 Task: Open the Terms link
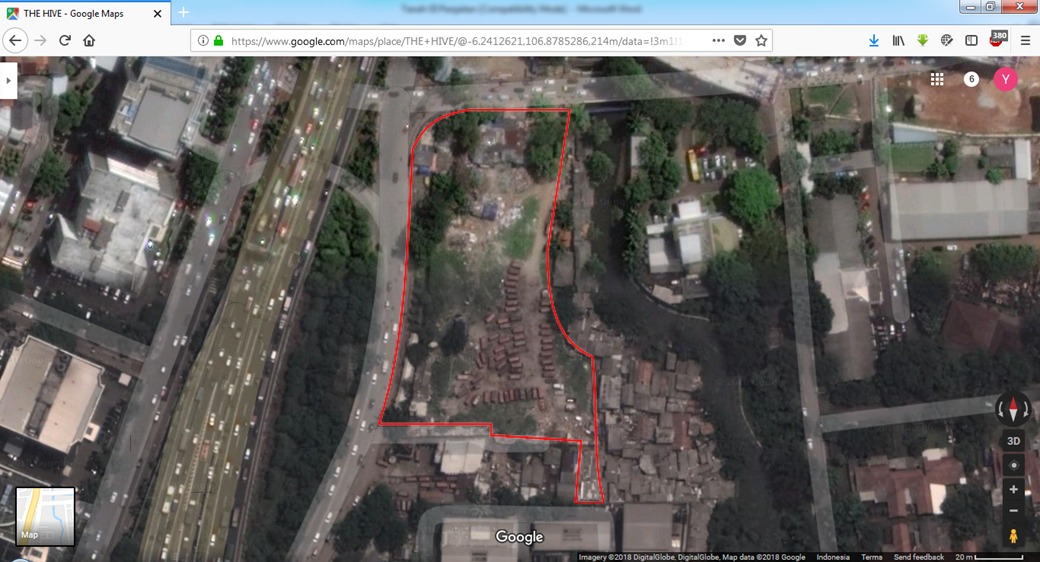pyautogui.click(x=872, y=557)
